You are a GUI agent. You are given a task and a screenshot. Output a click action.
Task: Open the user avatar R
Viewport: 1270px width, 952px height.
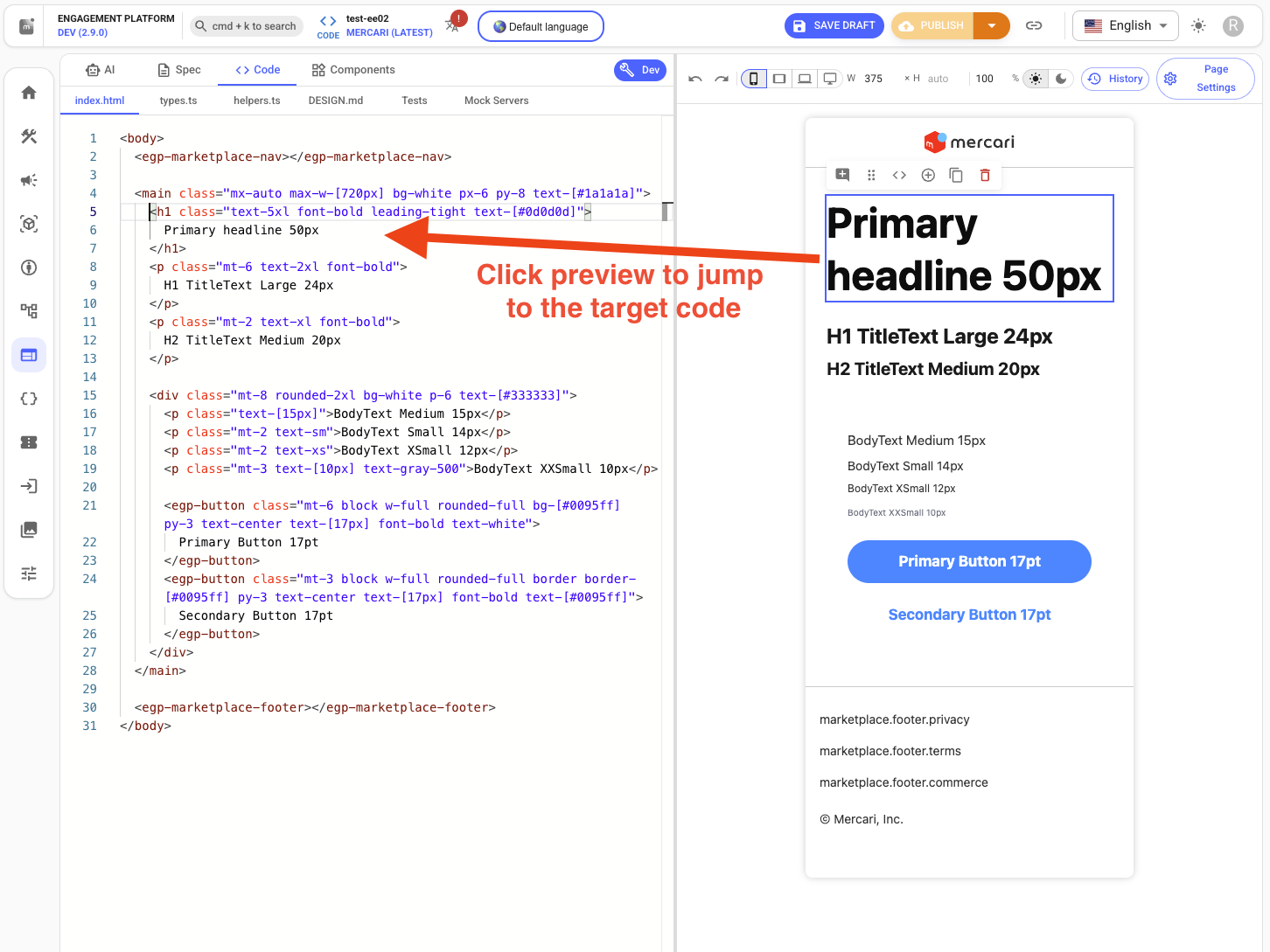click(x=1233, y=25)
